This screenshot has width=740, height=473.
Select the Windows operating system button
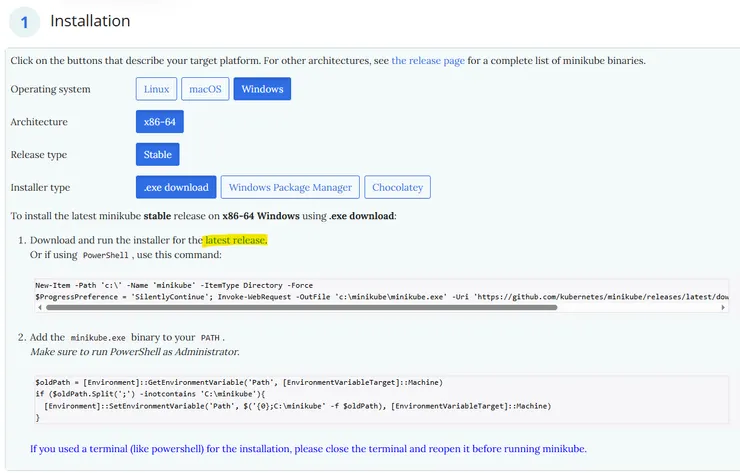tap(262, 89)
